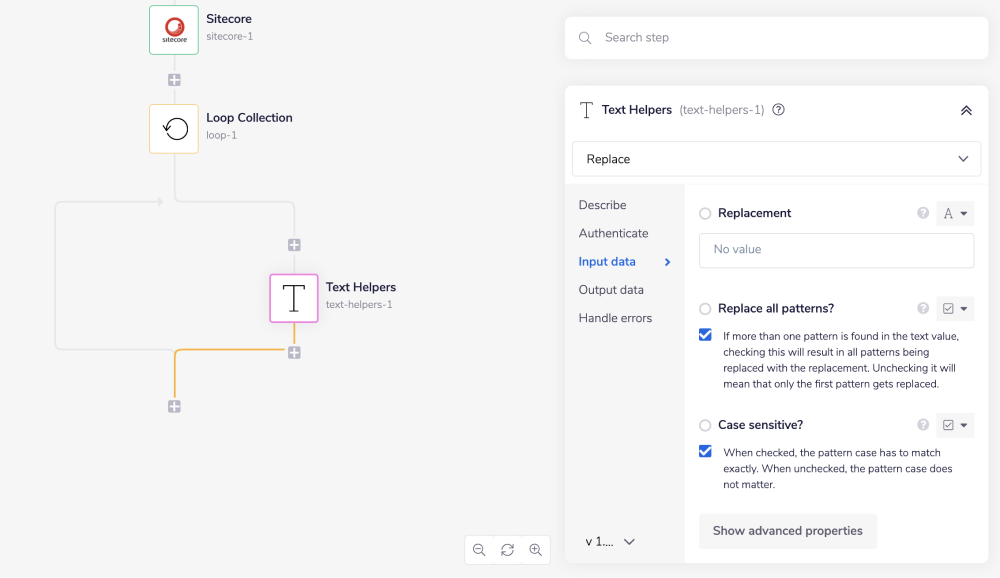This screenshot has height=578, width=1000.
Task: Open the Text Helpers help icon in header
Action: pos(779,110)
